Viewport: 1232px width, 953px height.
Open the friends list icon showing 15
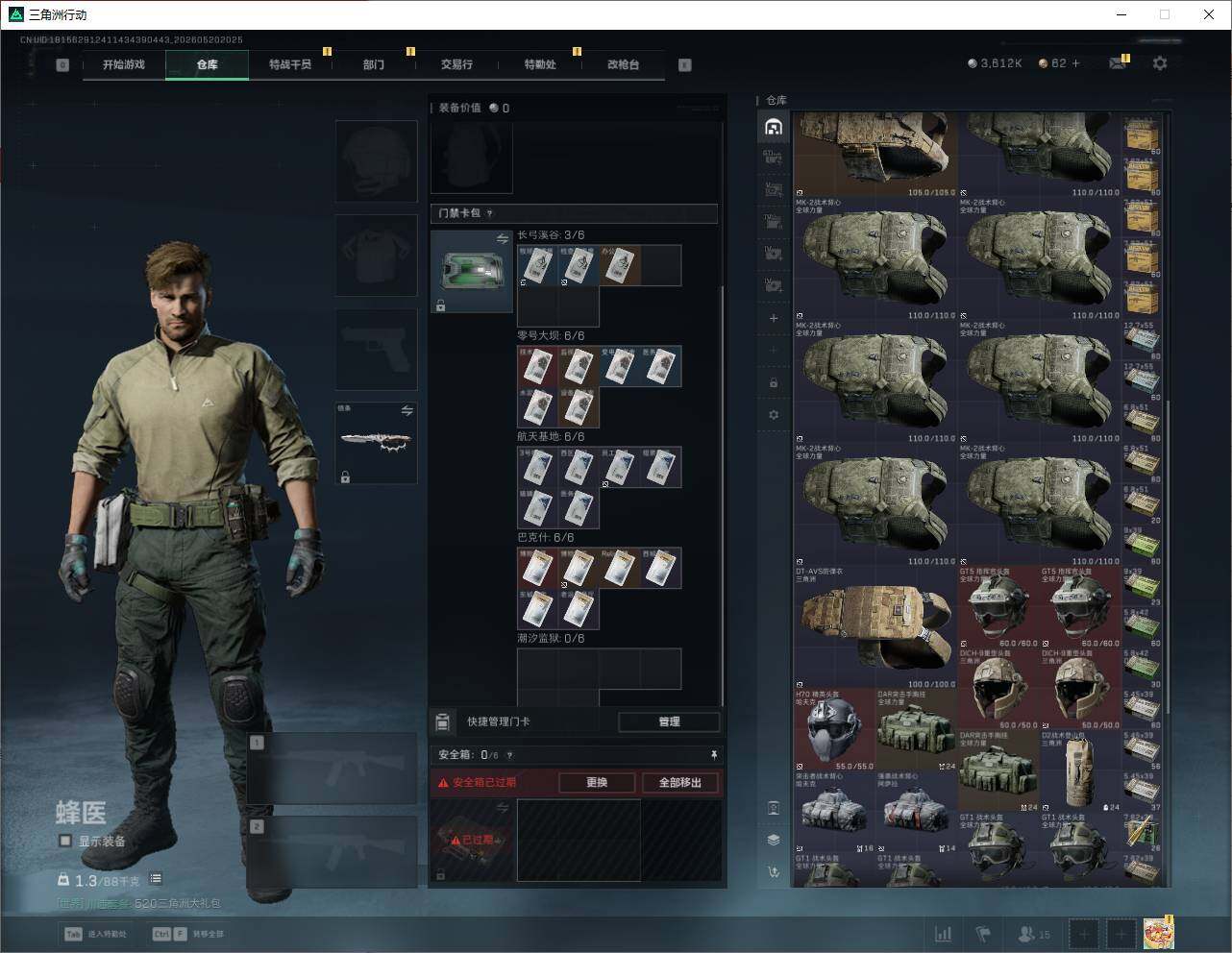1033,934
